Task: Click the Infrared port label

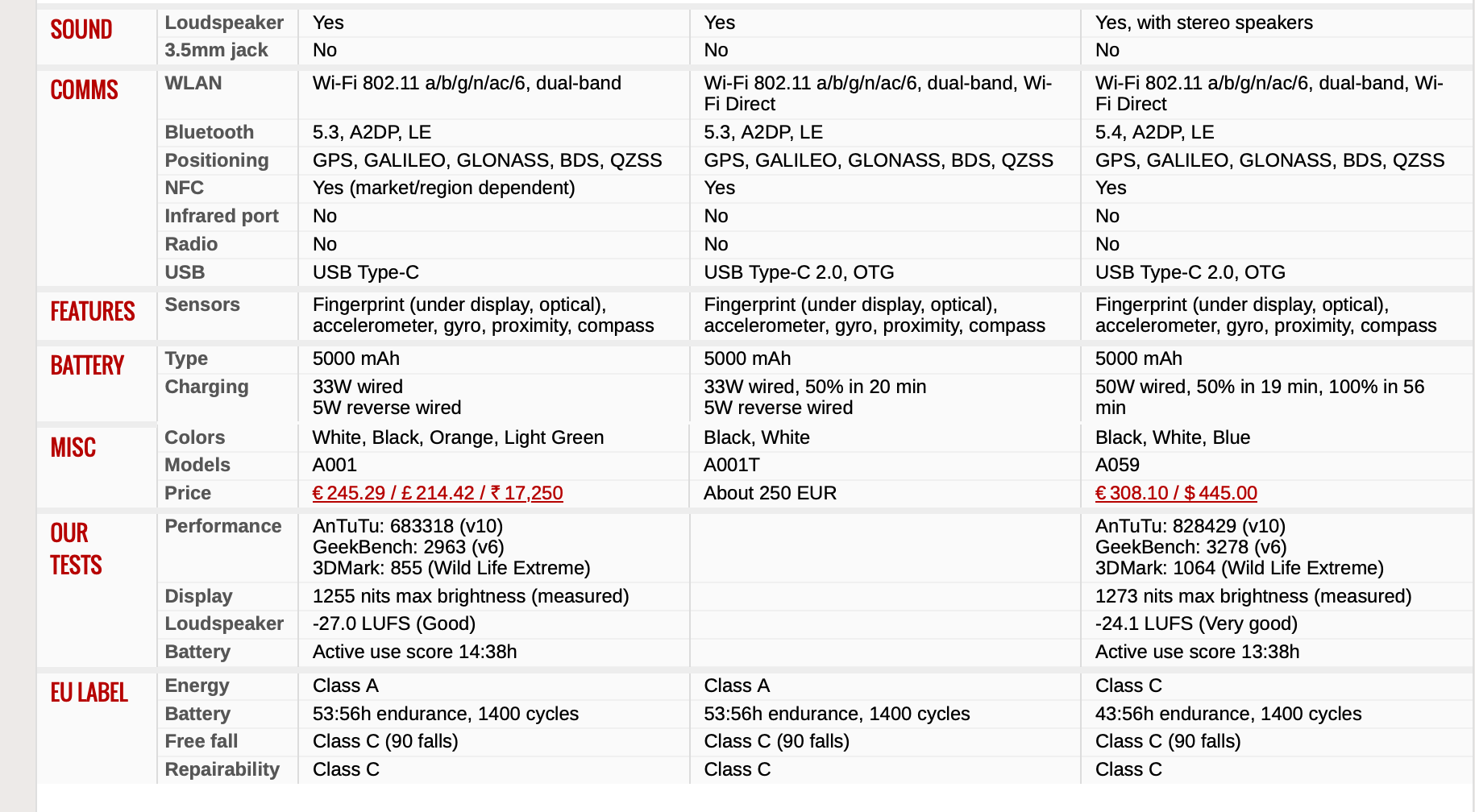Action: [x=221, y=216]
